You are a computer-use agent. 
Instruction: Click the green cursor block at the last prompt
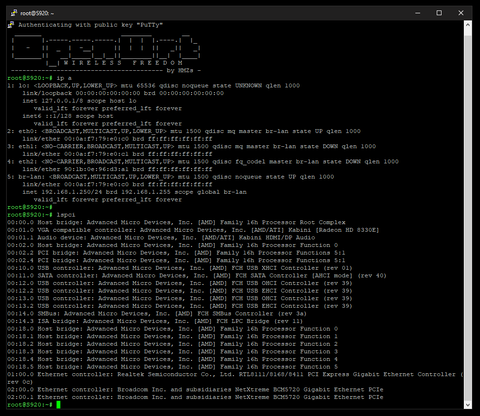coord(58,405)
